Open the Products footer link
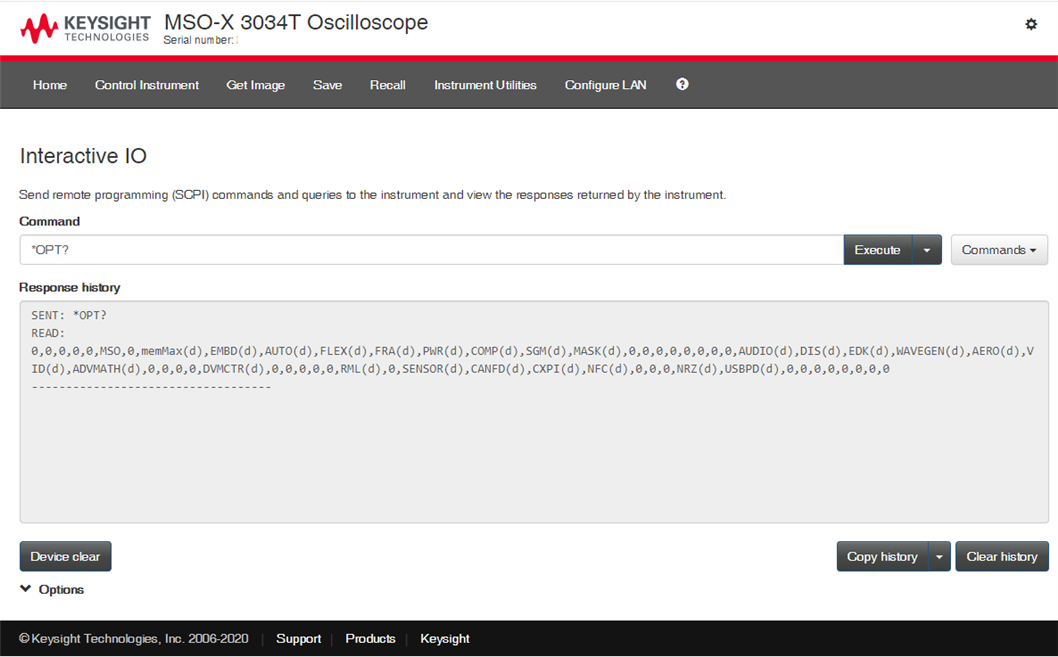Image resolution: width=1058 pixels, height=657 pixels. (370, 639)
